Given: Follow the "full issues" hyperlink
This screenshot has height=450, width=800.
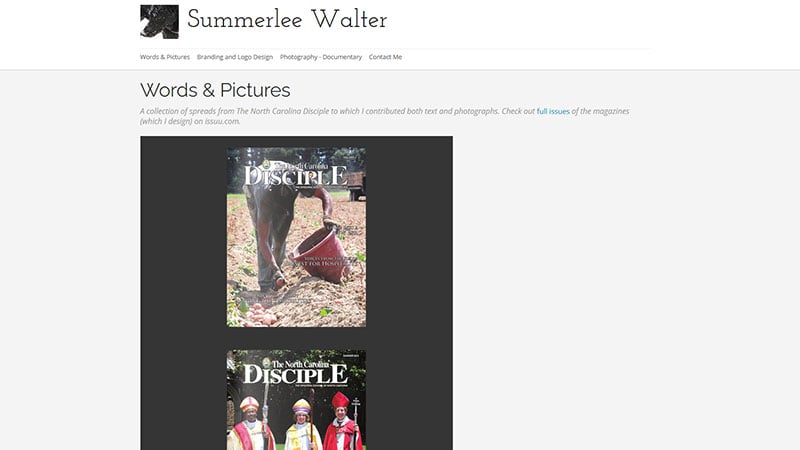Looking at the screenshot, I should (x=553, y=111).
